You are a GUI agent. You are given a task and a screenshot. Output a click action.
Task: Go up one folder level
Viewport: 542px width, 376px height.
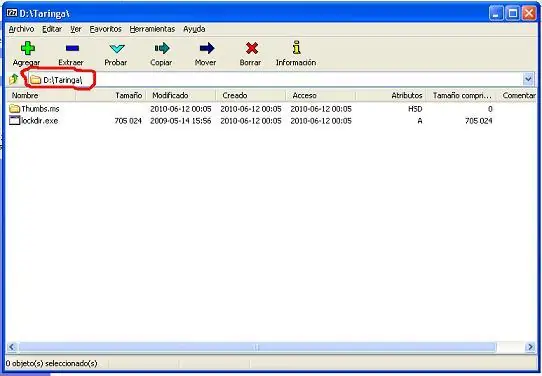pos(14,79)
